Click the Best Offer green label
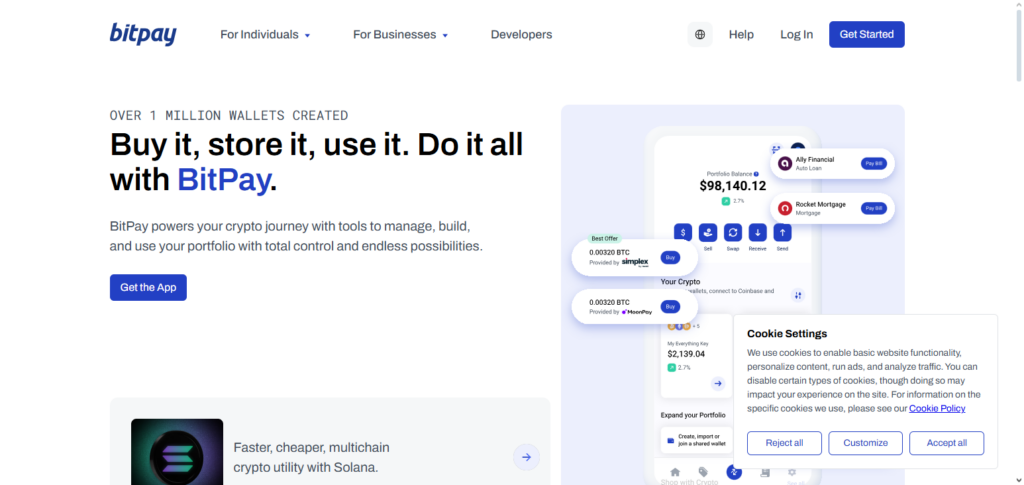Screen dimensions: 1024x485 click(605, 239)
